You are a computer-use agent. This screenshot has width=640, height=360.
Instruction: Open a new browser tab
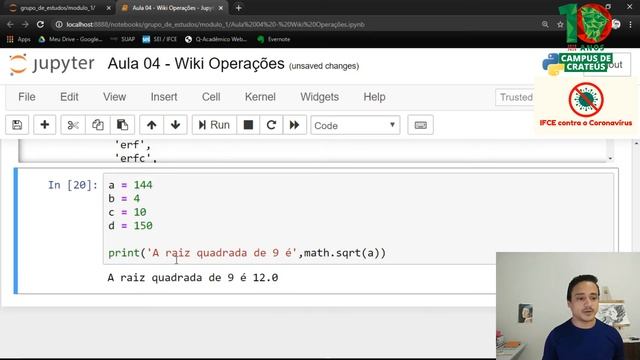pyautogui.click(x=238, y=8)
